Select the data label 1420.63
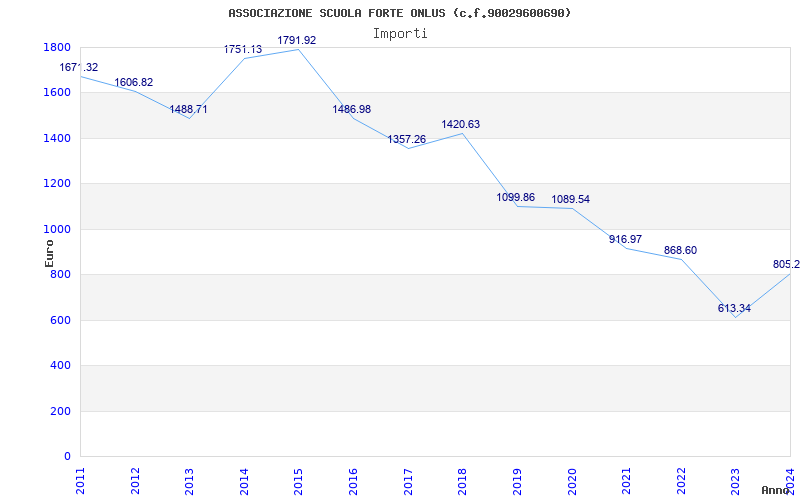800x500 pixels. (x=461, y=124)
